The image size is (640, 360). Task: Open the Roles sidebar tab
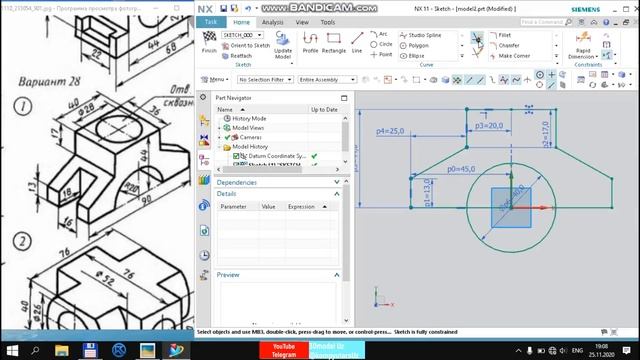(x=204, y=276)
